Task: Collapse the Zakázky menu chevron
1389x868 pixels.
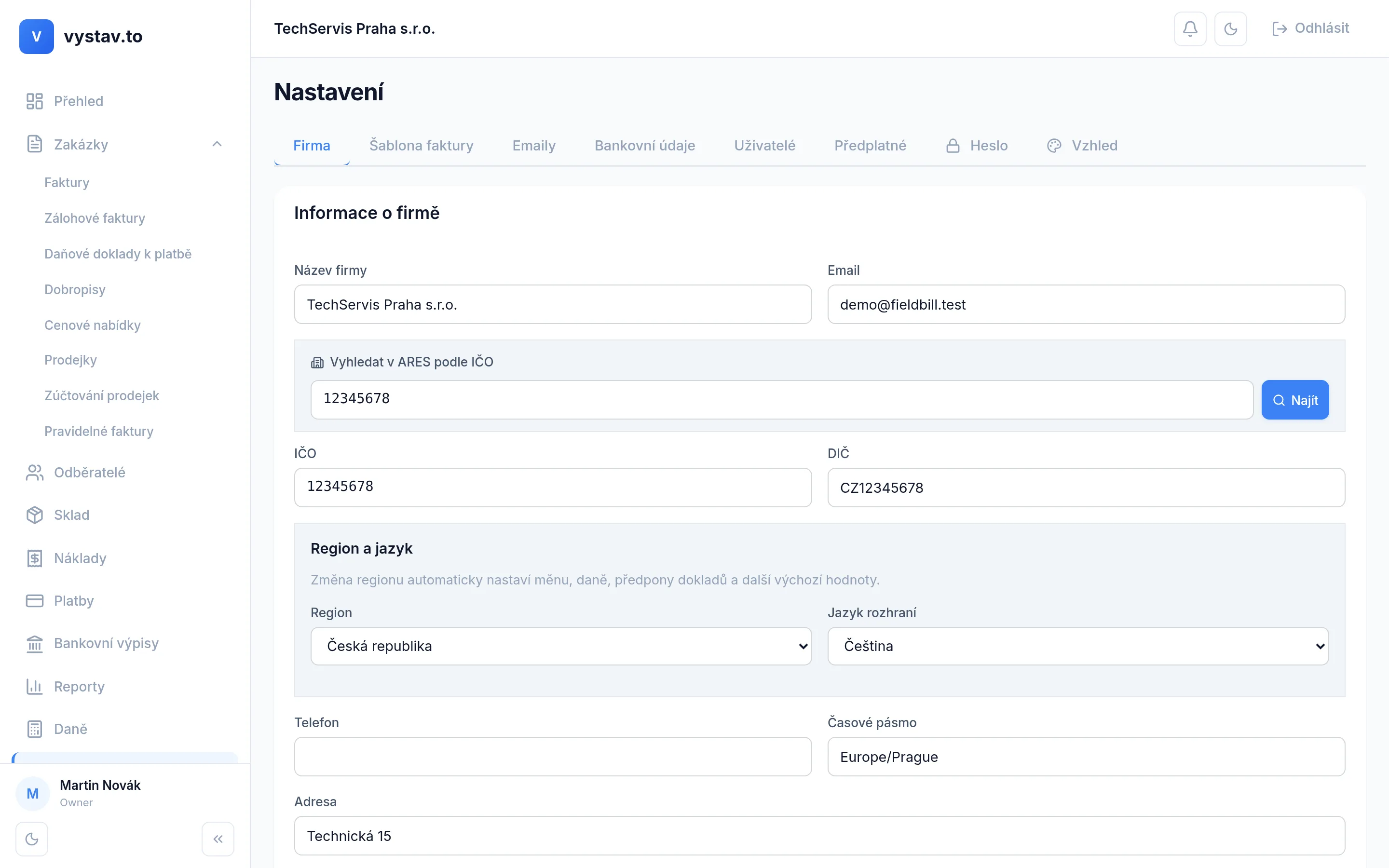Action: [217, 144]
